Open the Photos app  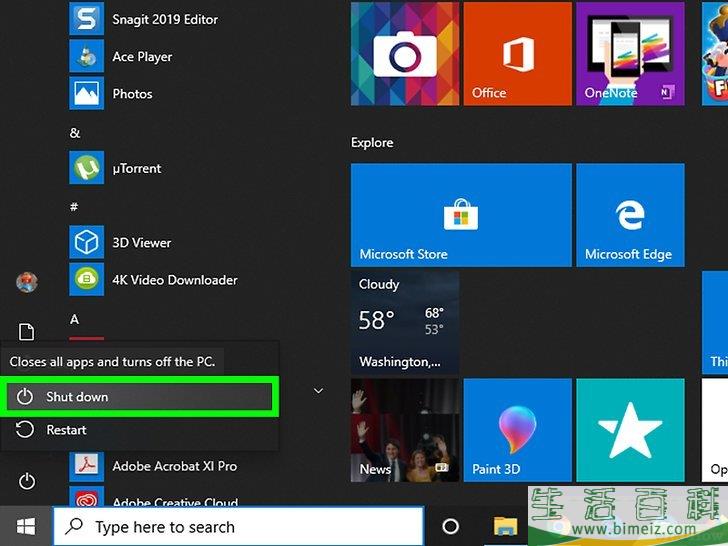(132, 94)
